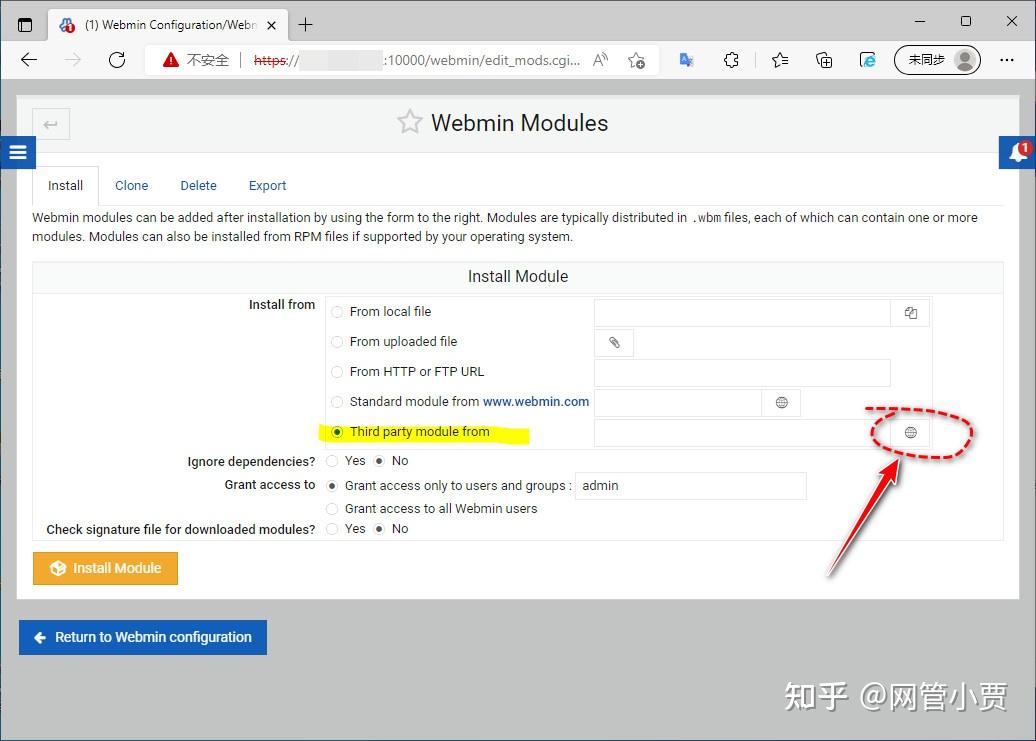1036x741 pixels.
Task: Click the highlighted globe icon for third party modules
Action: (x=910, y=432)
